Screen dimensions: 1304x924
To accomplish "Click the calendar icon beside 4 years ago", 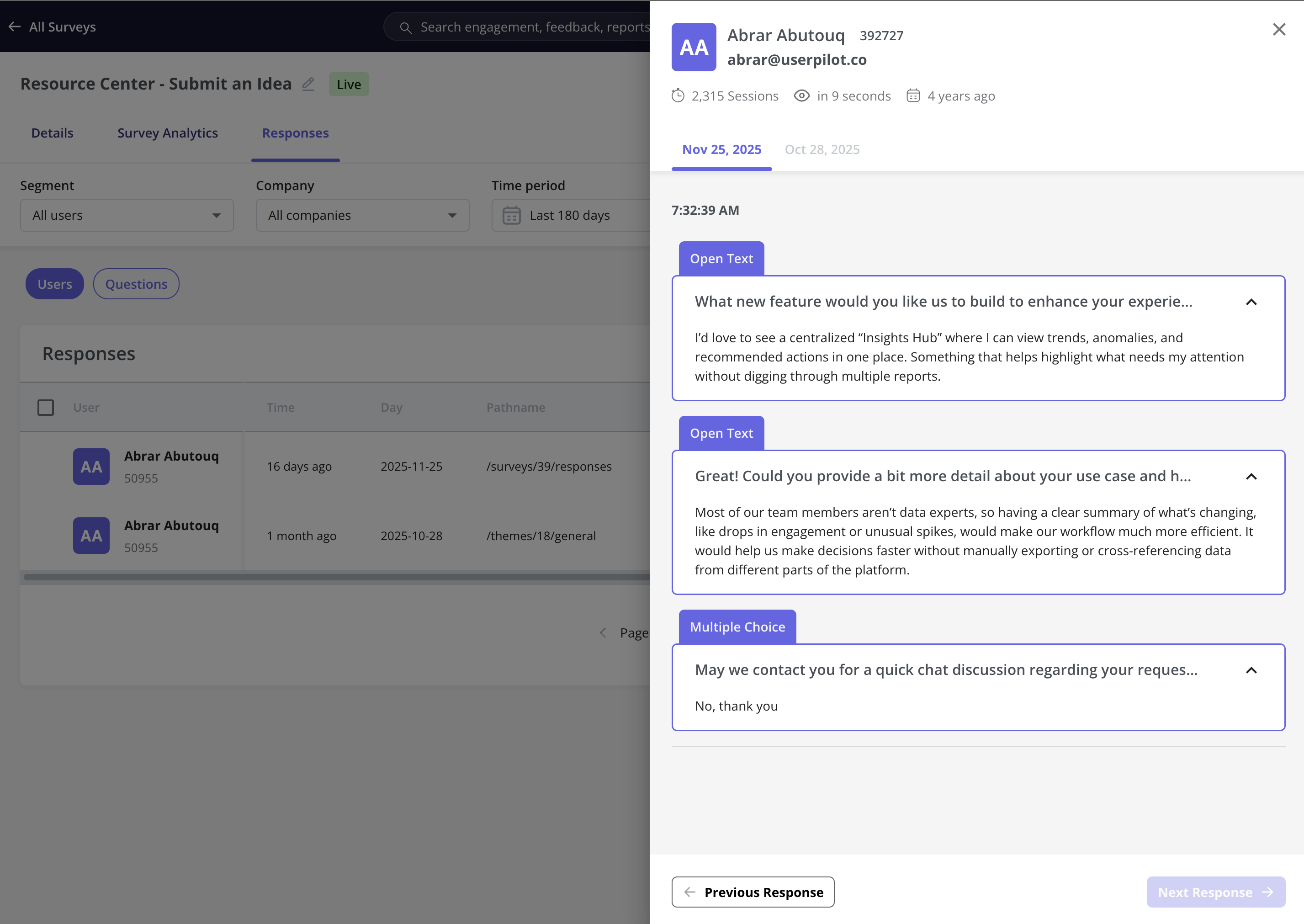I will coord(912,96).
